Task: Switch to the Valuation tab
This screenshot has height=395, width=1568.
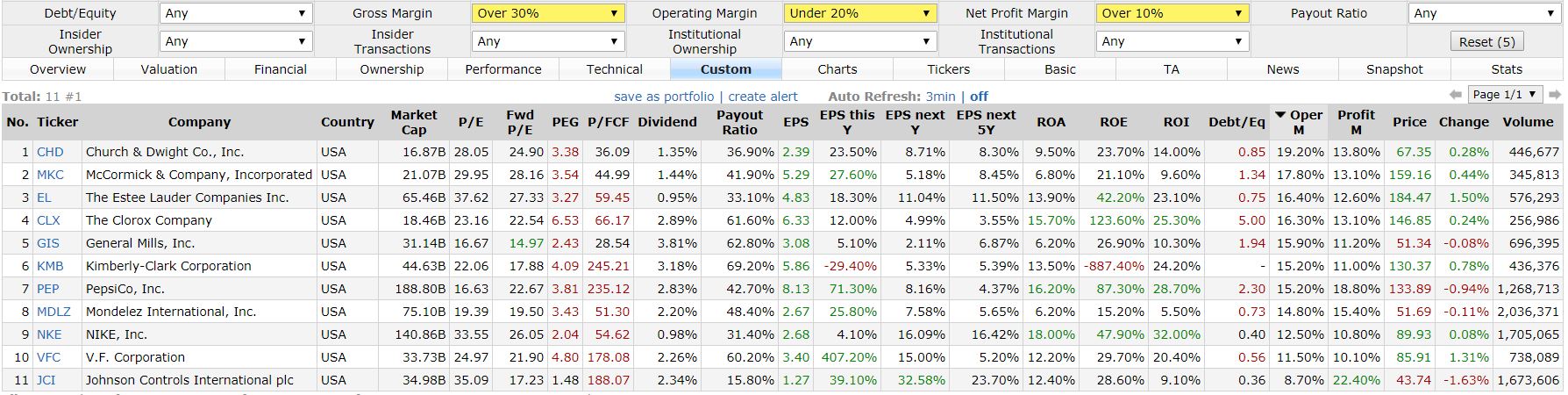Action: point(169,69)
